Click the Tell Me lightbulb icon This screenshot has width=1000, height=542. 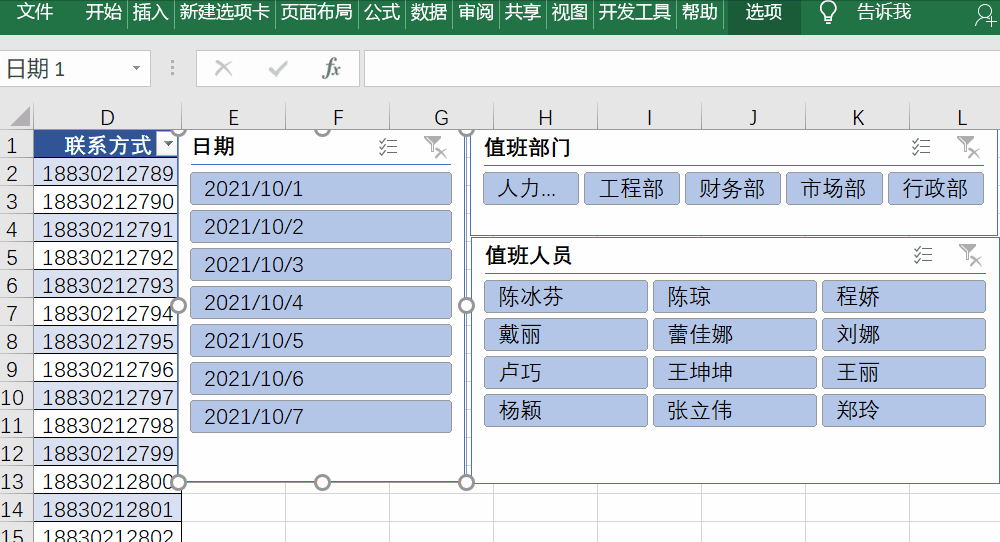(x=827, y=12)
